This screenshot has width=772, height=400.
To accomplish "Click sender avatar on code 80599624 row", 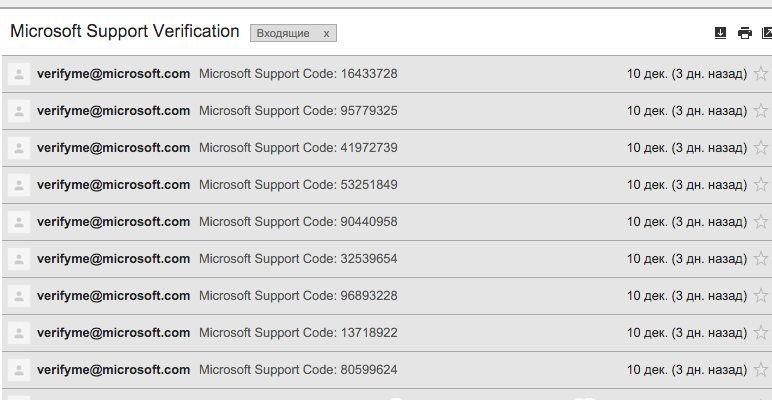I will tap(18, 370).
